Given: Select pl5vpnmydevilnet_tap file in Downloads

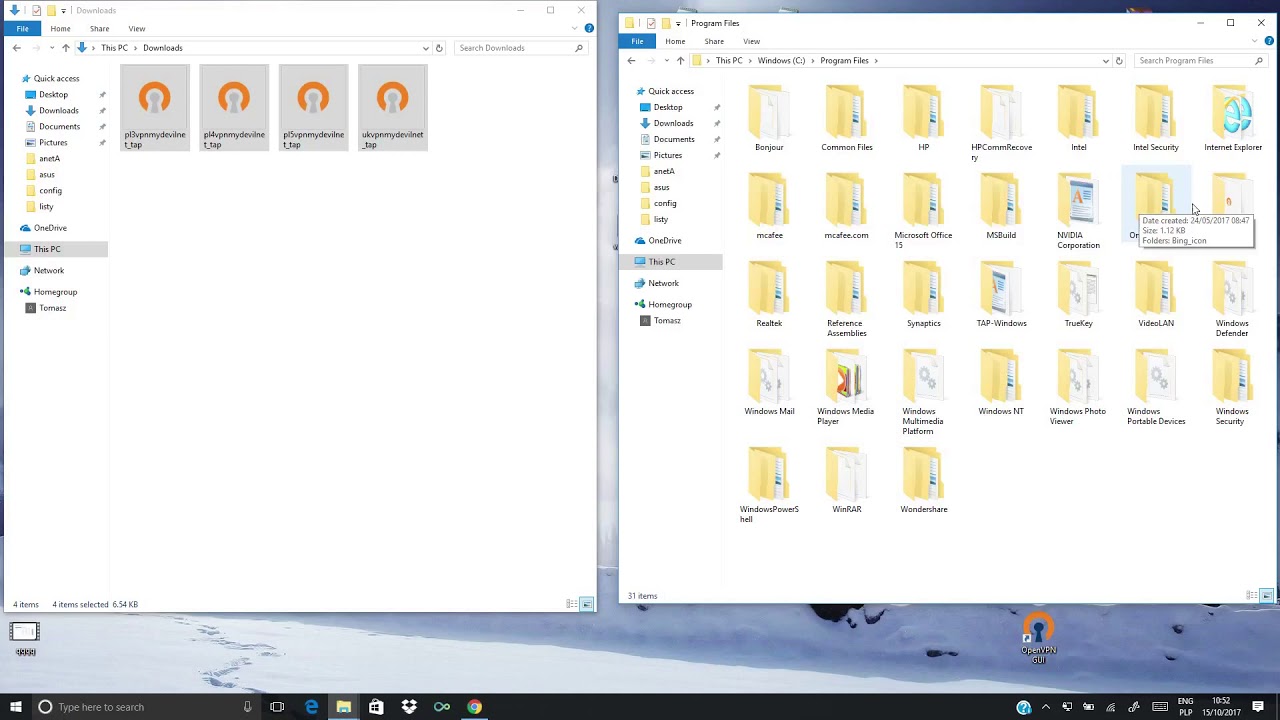Looking at the screenshot, I should [x=313, y=108].
